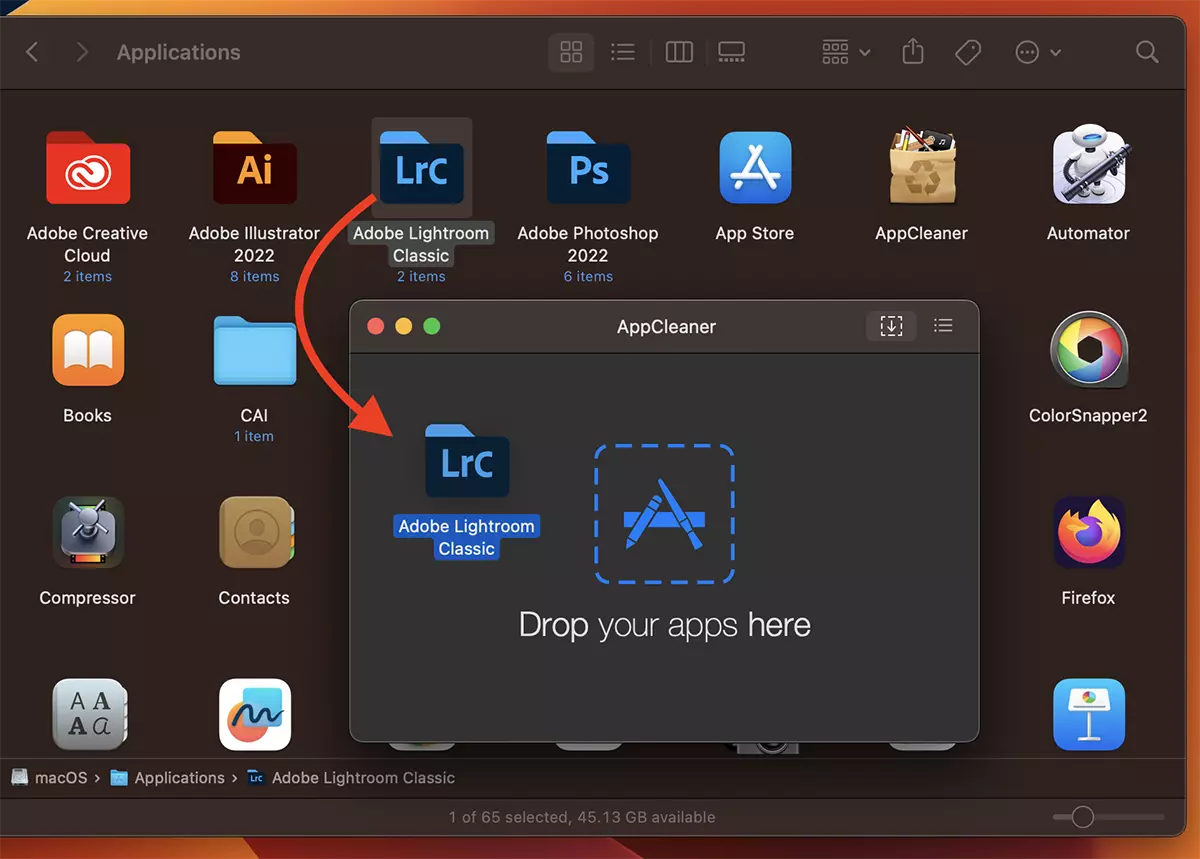Open the CAI folder
1200x859 pixels.
coord(255,350)
